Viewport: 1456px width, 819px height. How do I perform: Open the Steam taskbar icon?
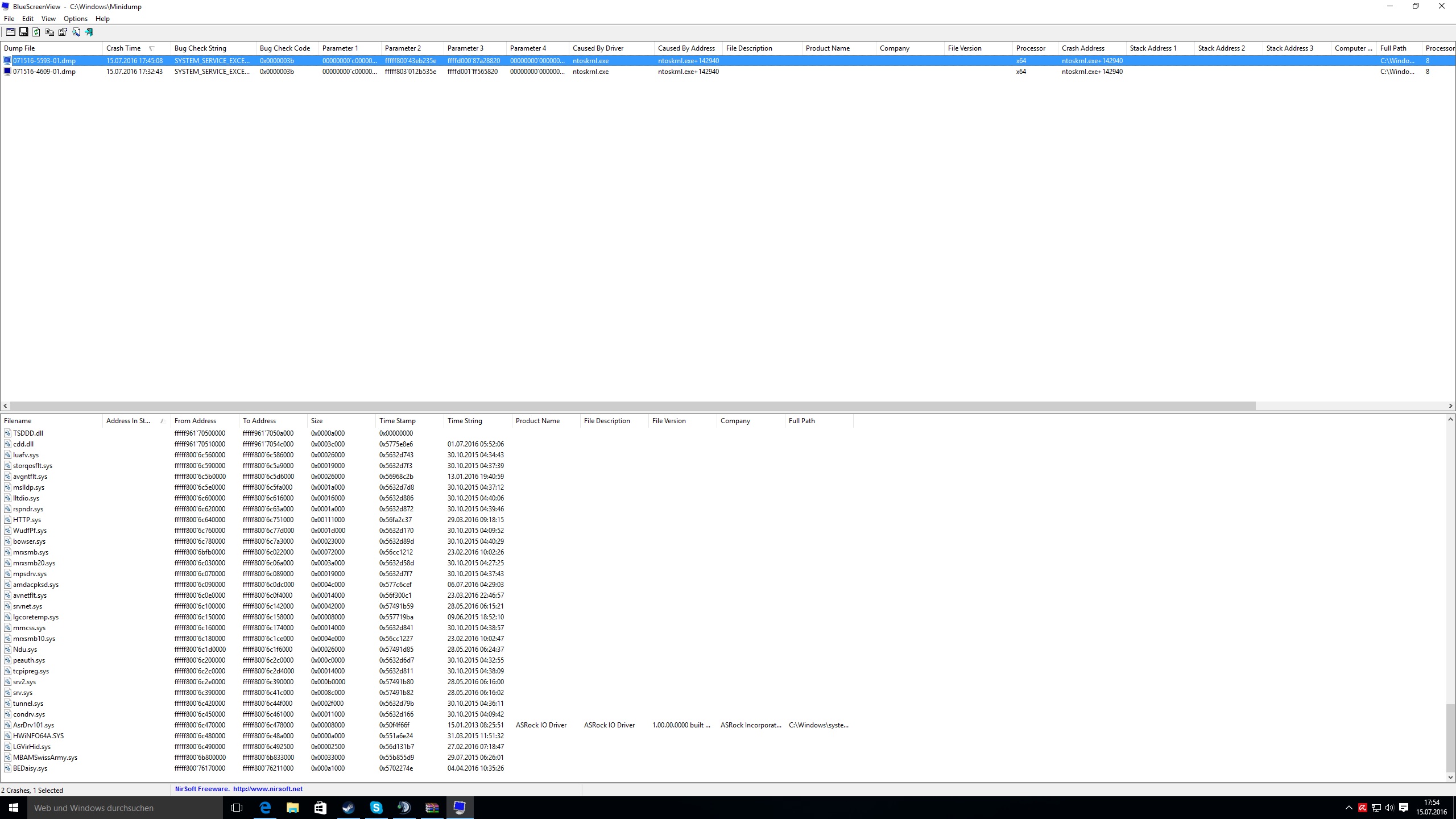click(348, 808)
